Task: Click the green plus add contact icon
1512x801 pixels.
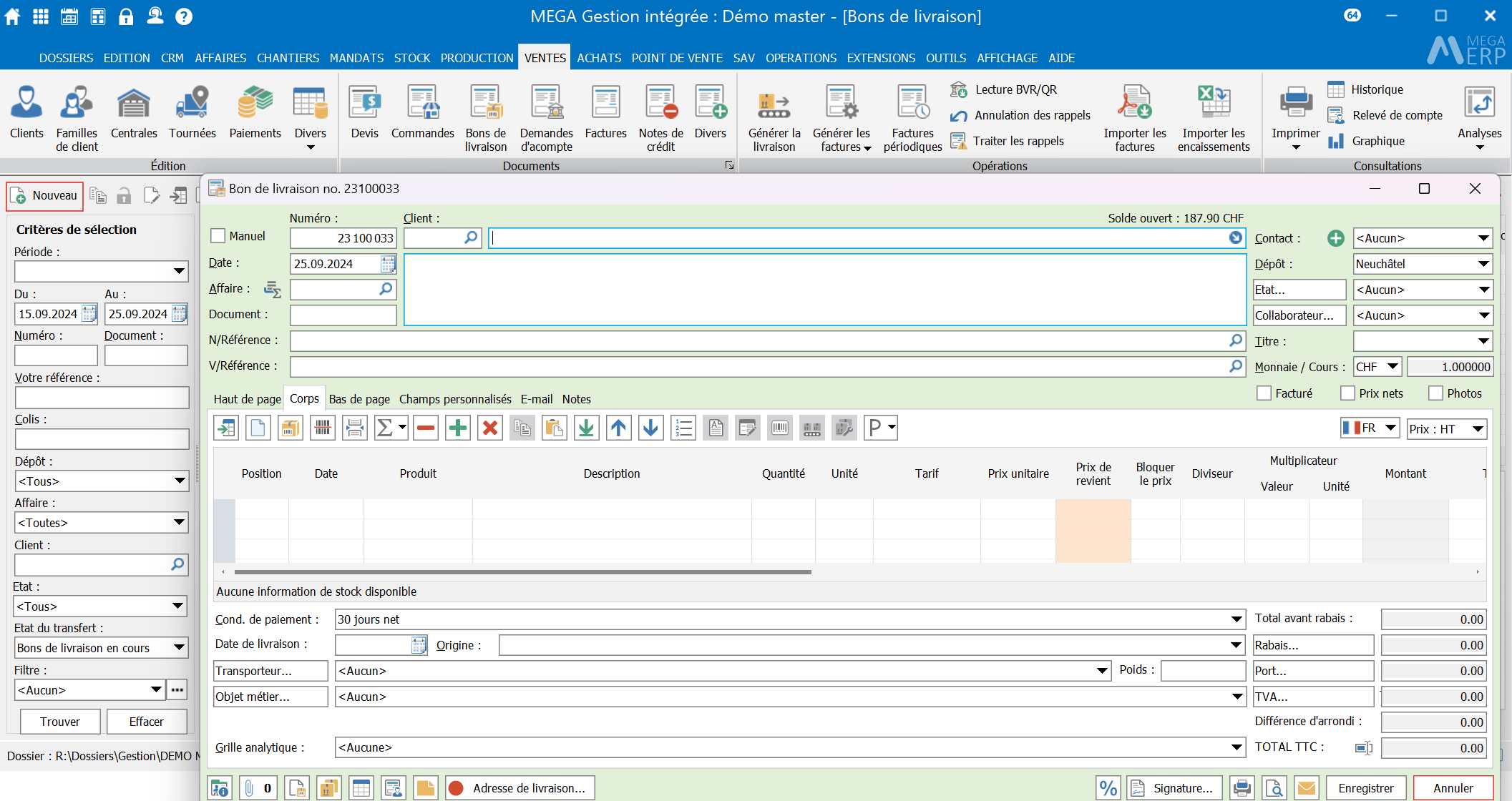Action: (x=1335, y=238)
